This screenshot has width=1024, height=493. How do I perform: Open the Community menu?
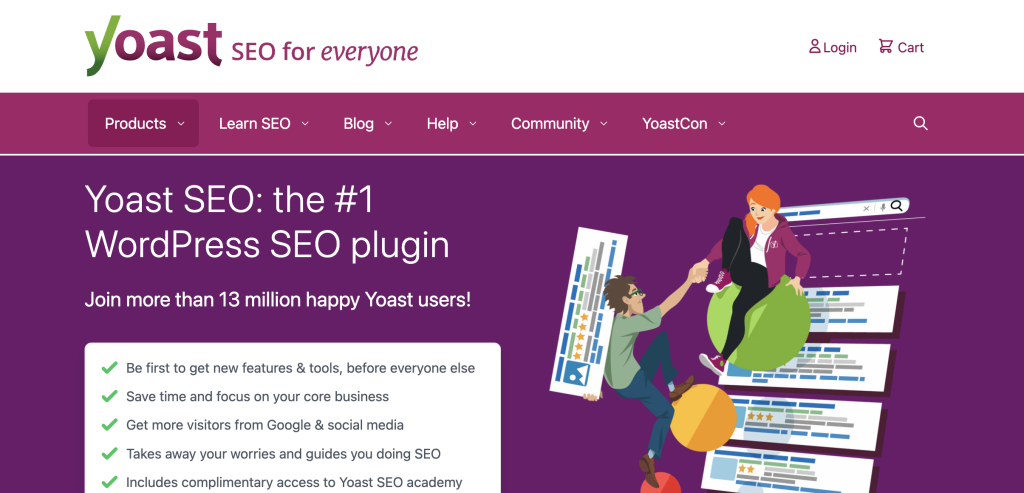[x=559, y=123]
